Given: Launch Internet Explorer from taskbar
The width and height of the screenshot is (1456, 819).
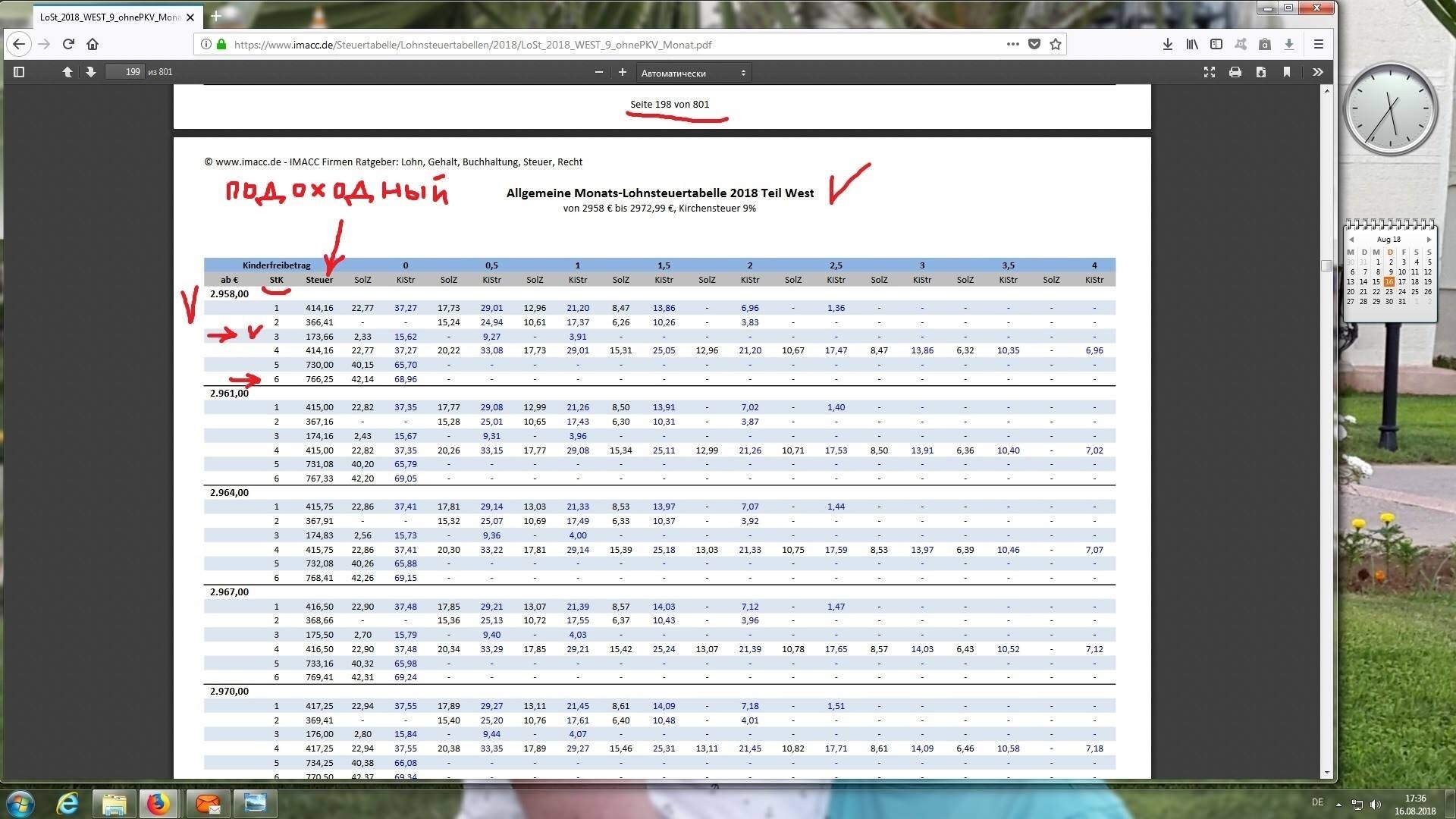Looking at the screenshot, I should (x=68, y=803).
